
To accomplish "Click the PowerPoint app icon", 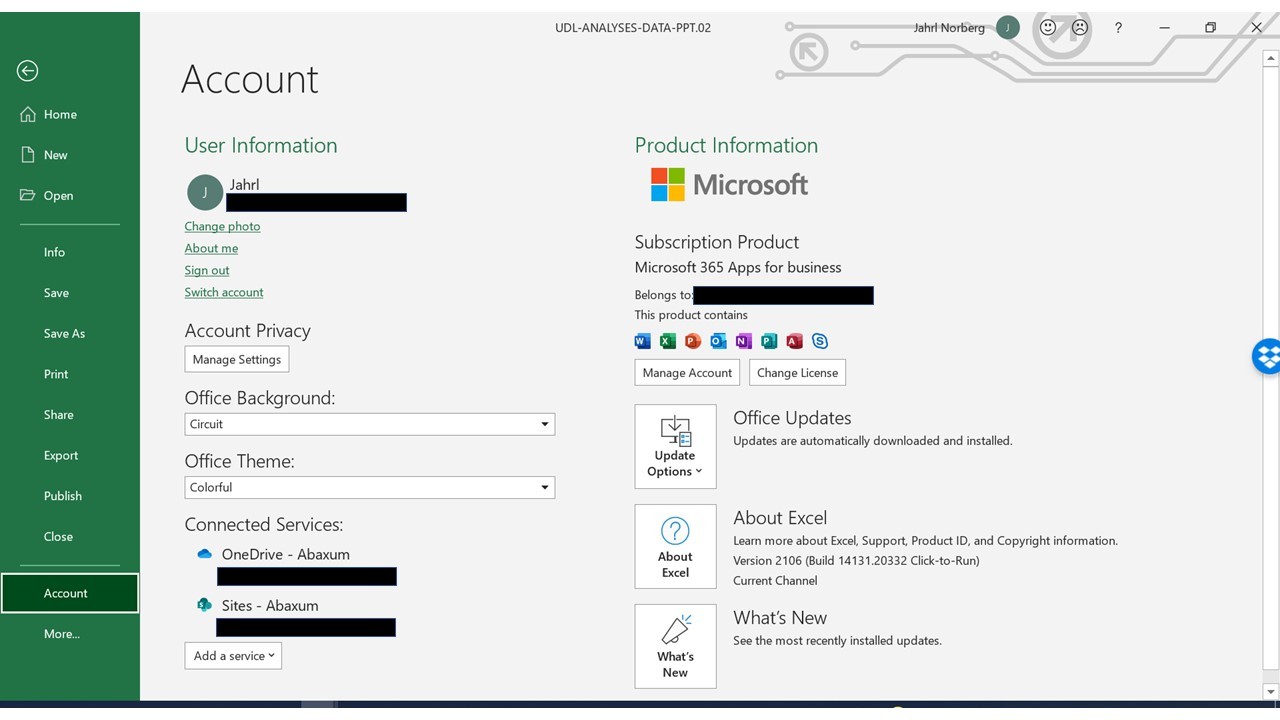I will tap(692, 341).
